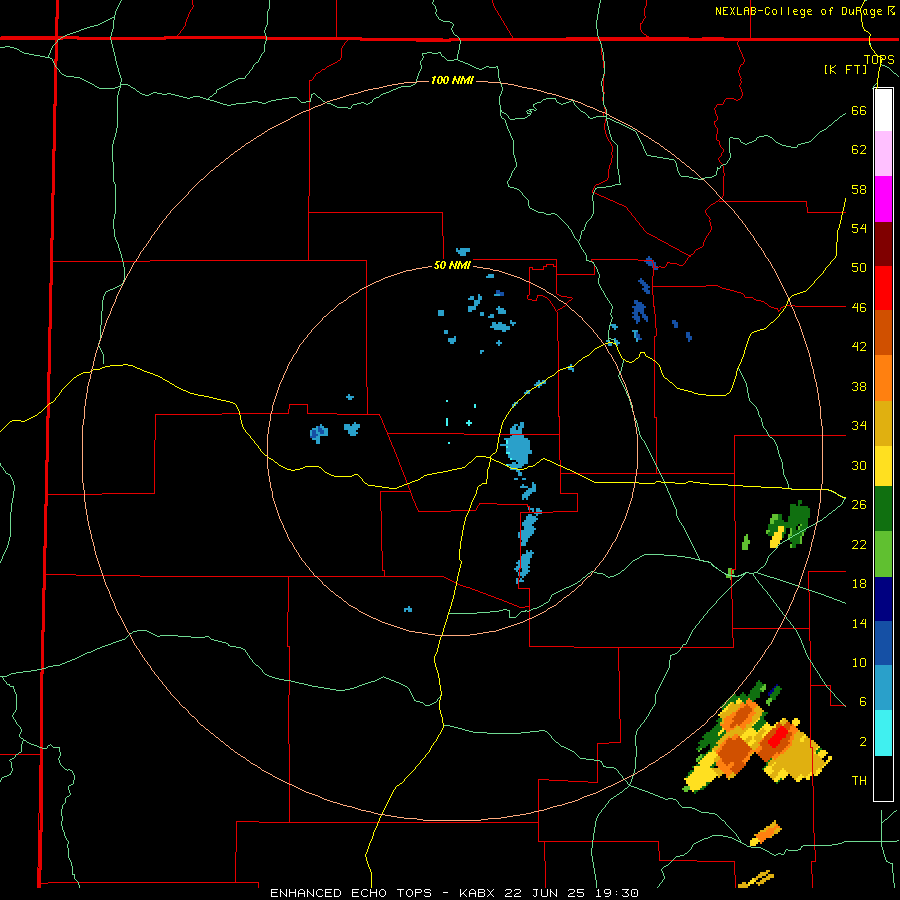900x900 pixels.
Task: Click the 22 legend value
Action: 859,544
